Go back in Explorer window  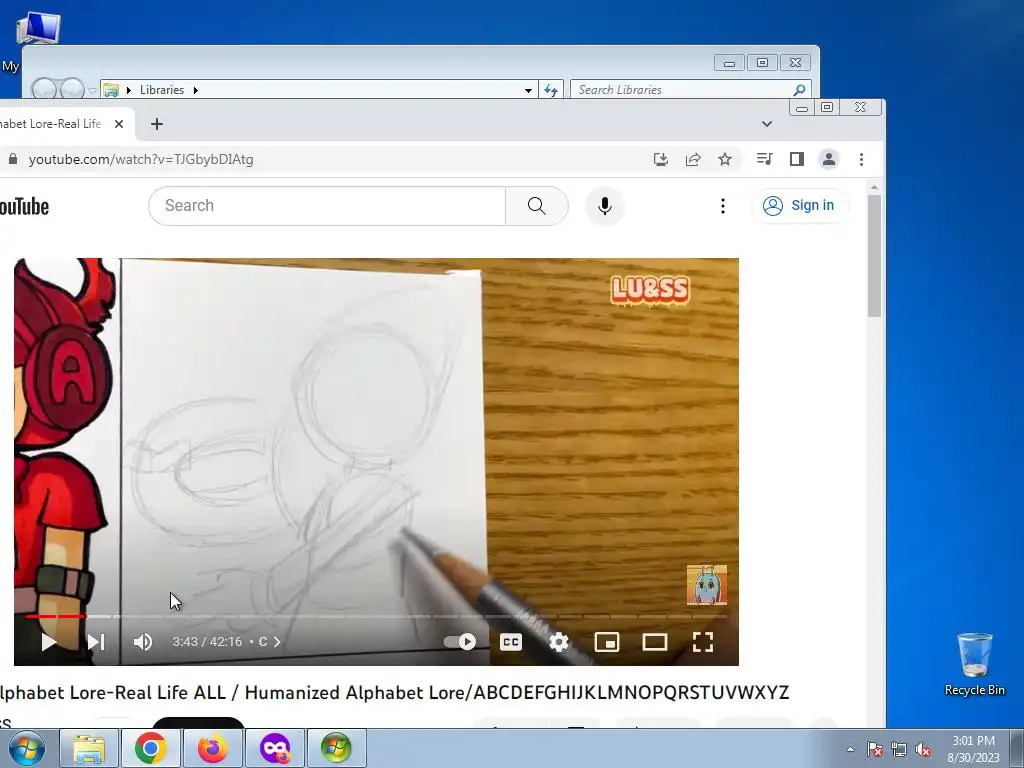tap(44, 89)
